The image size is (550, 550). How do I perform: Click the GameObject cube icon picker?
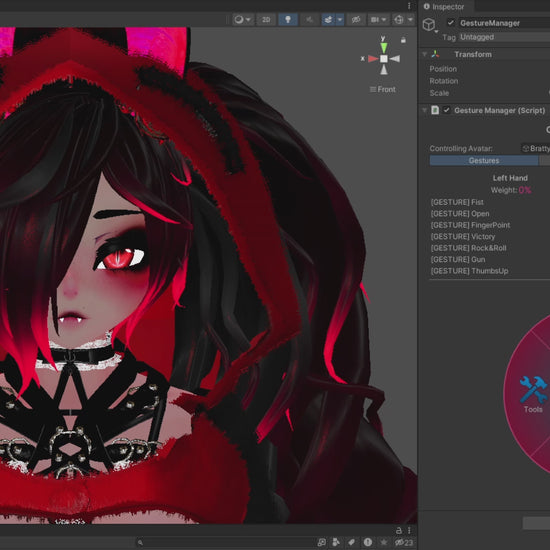point(429,25)
